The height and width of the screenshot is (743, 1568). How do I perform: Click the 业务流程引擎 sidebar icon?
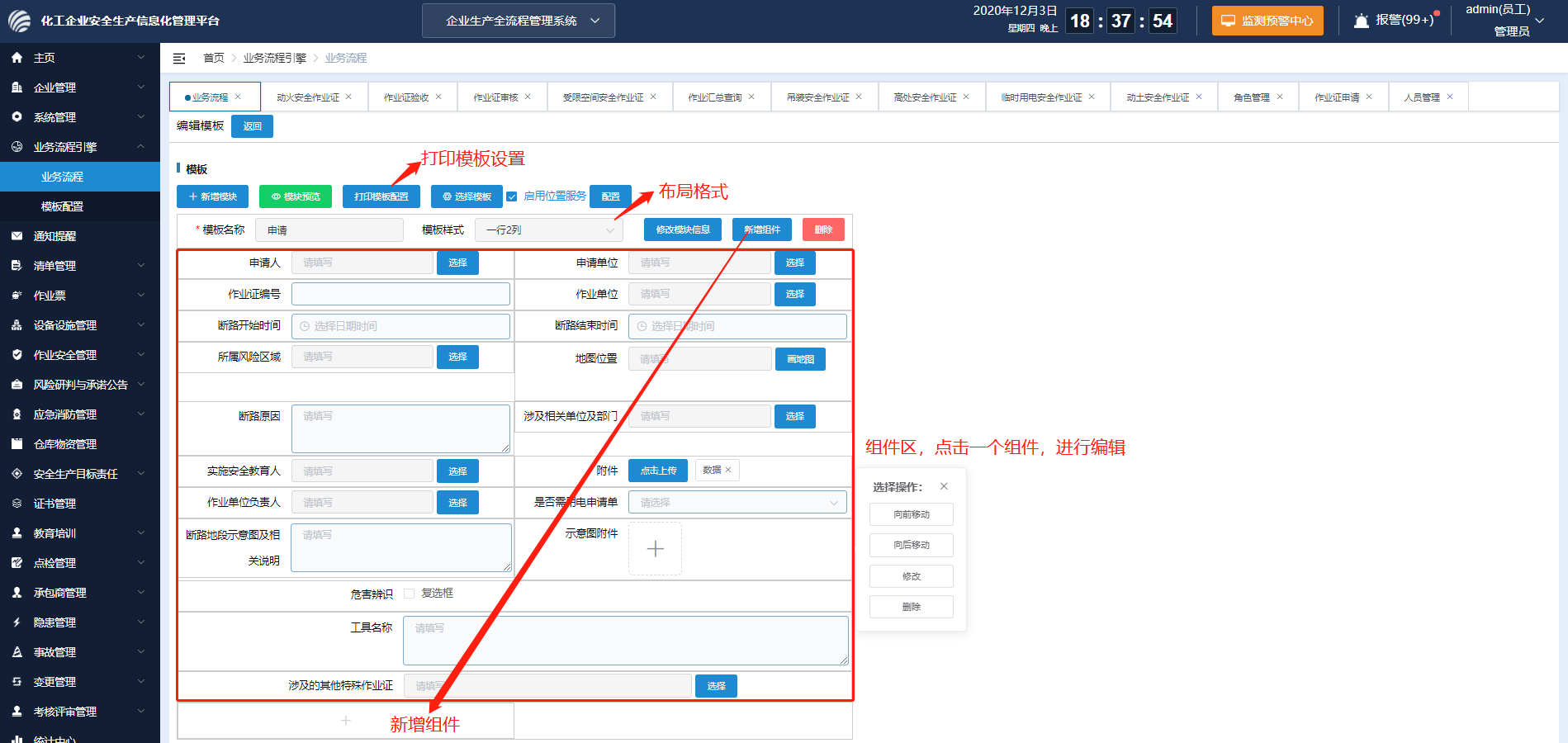click(17, 147)
